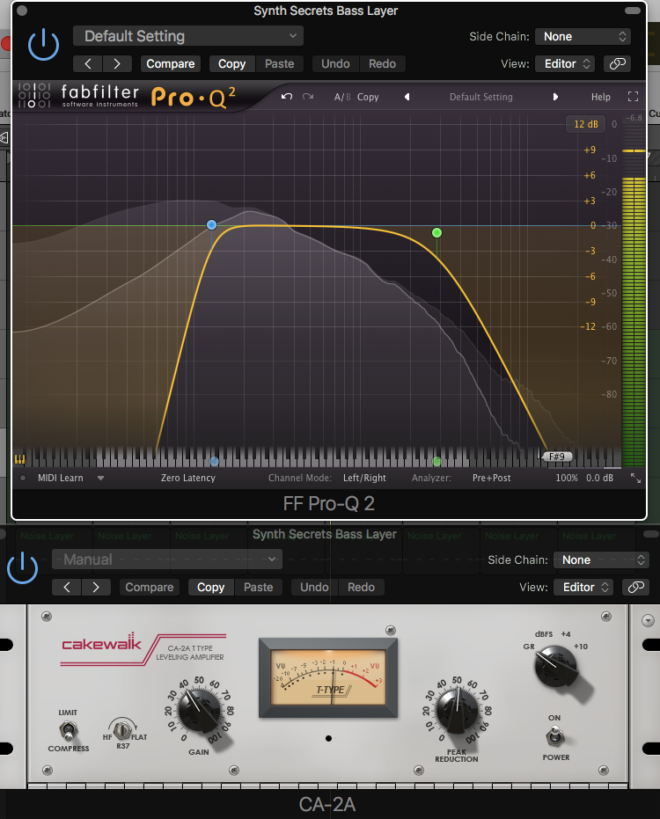Toggle the CA-2A plugin power button
Image resolution: width=660 pixels, height=819 pixels.
click(x=22, y=568)
